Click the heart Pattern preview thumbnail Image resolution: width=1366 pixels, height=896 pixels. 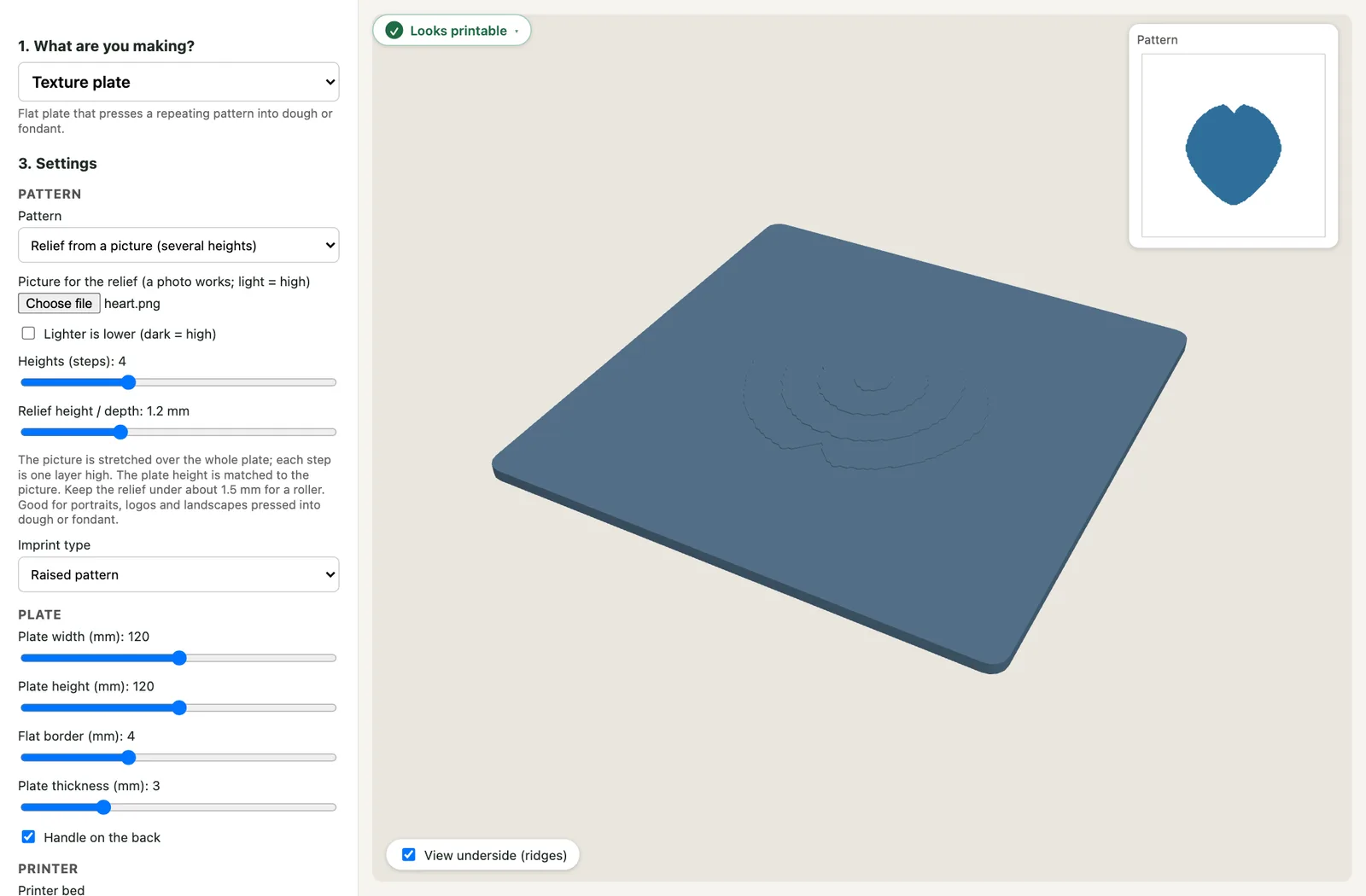[1234, 146]
